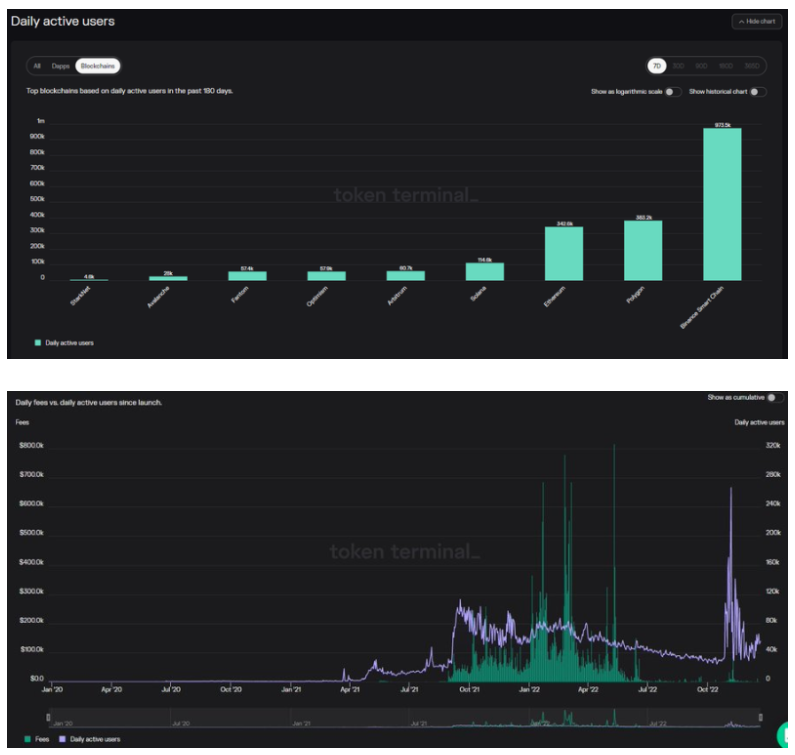Click the chevron icon on Hide chart
The height and width of the screenshot is (755, 795).
(x=741, y=22)
